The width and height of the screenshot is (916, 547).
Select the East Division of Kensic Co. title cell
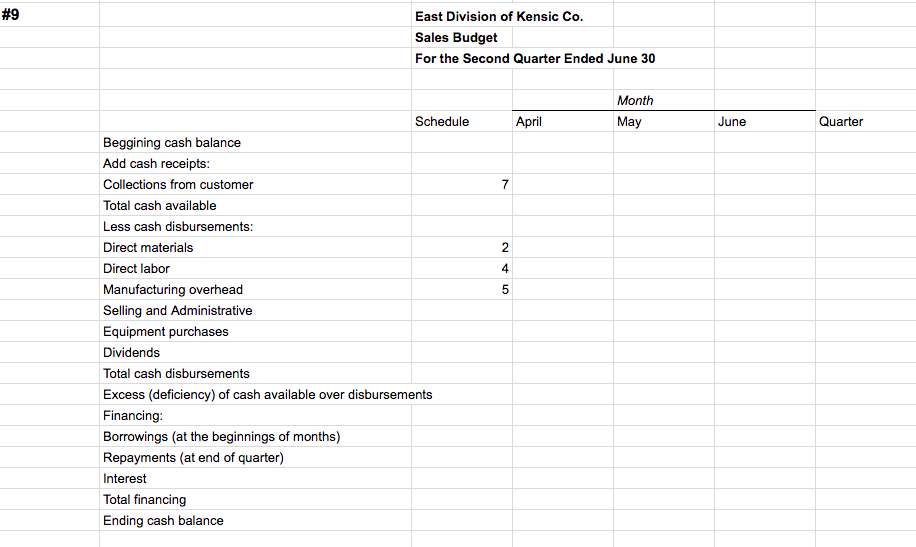coord(499,17)
